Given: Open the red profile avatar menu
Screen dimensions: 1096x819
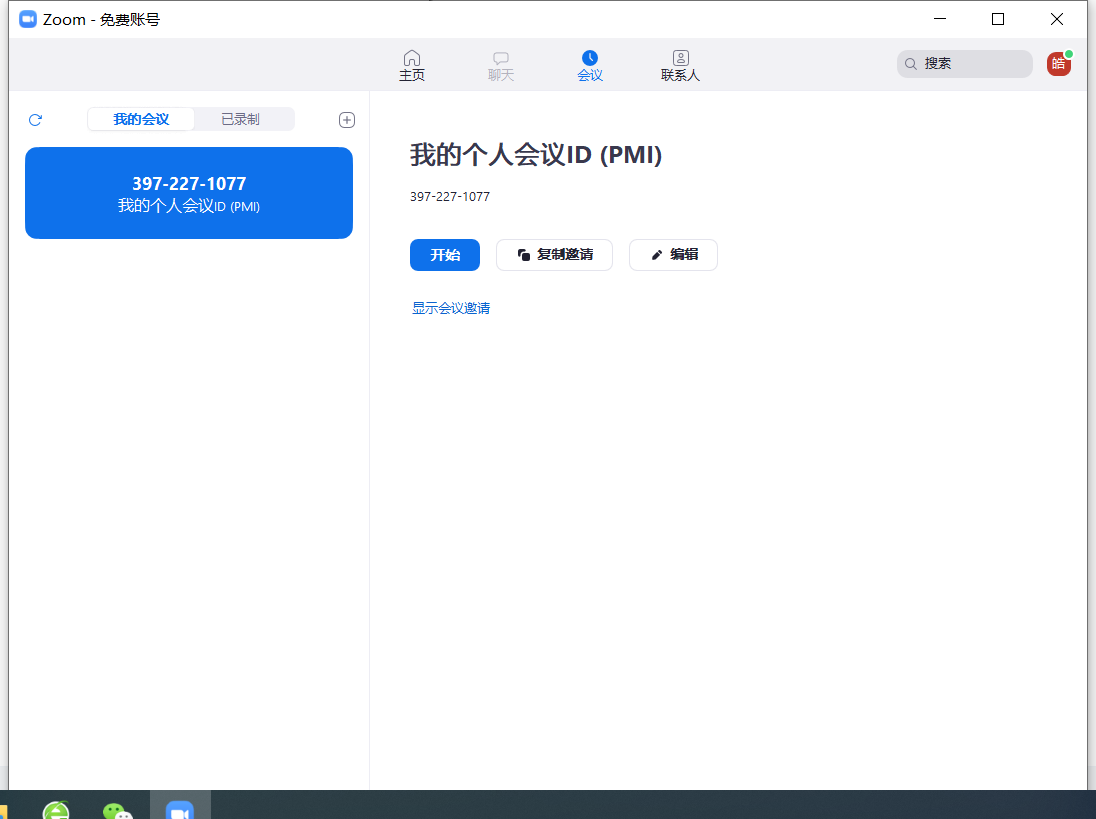Looking at the screenshot, I should [x=1058, y=64].
